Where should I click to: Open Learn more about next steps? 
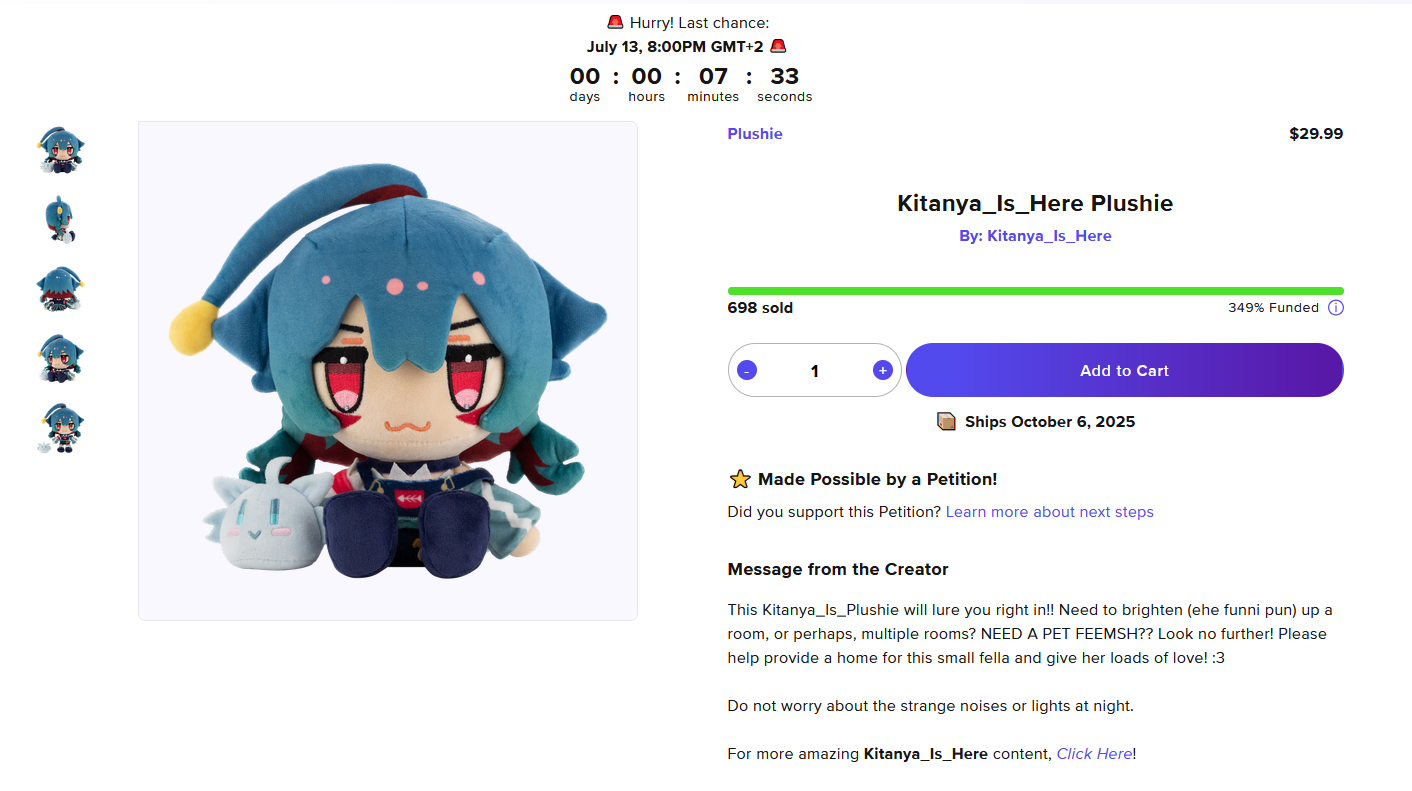click(x=1049, y=512)
